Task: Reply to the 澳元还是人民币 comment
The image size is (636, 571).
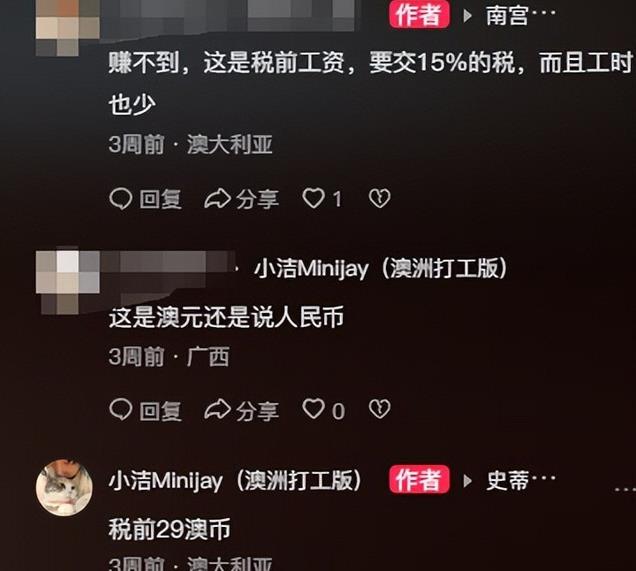Action: click(x=145, y=410)
